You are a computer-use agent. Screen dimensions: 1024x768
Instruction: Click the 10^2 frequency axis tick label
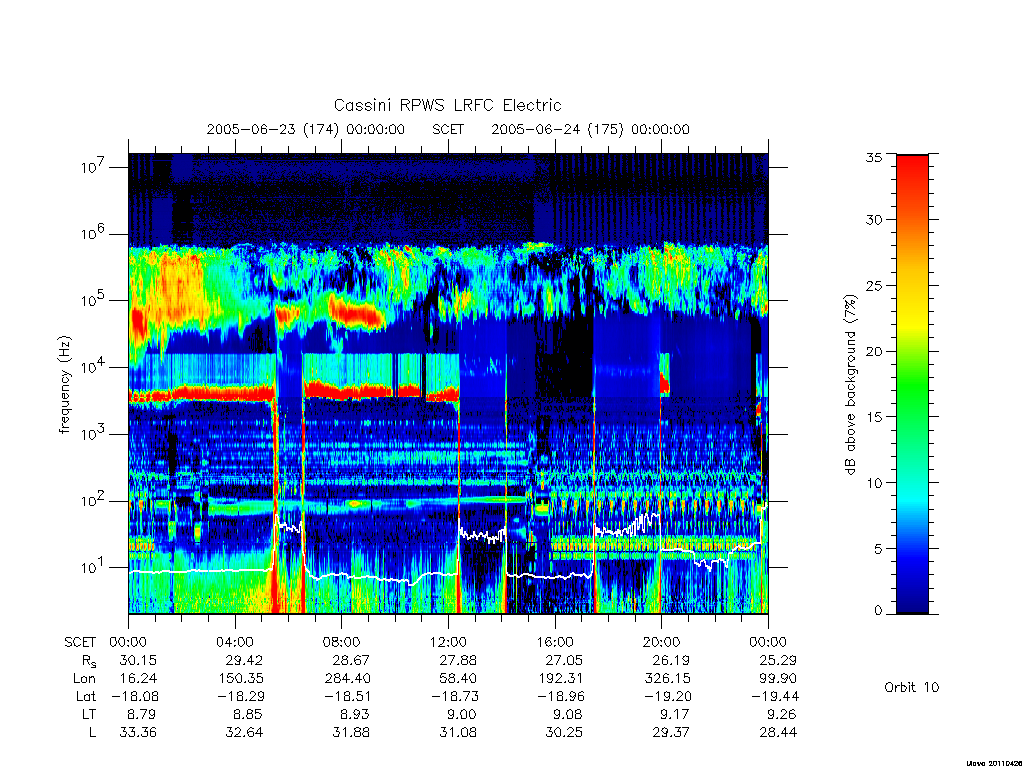[x=93, y=500]
